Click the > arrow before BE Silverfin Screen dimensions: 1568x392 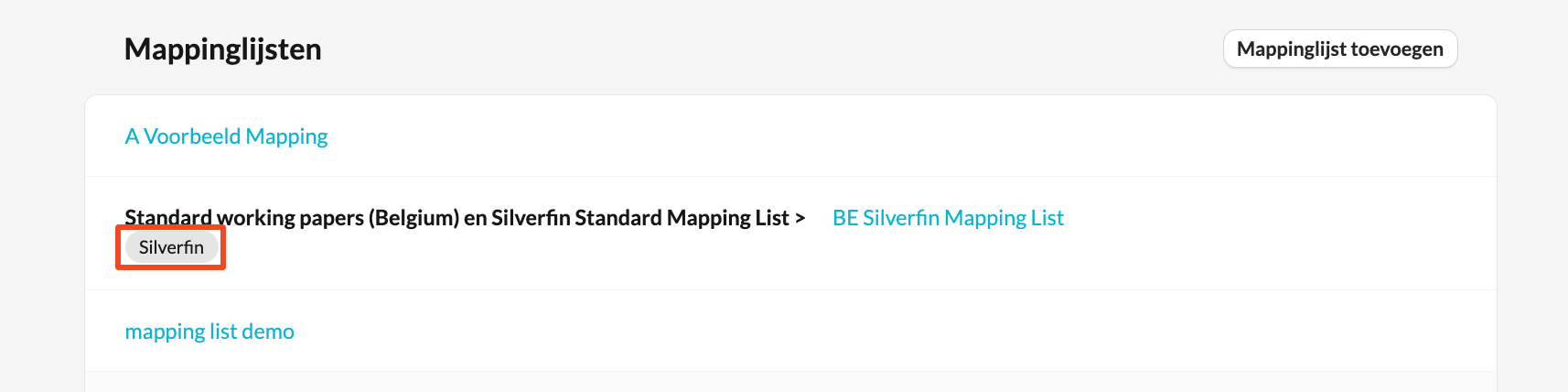[x=800, y=218]
